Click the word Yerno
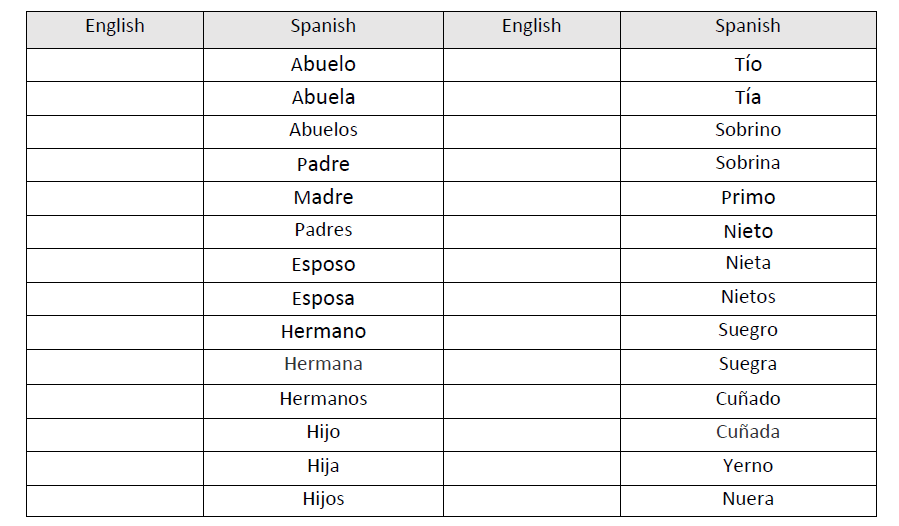 tap(748, 466)
